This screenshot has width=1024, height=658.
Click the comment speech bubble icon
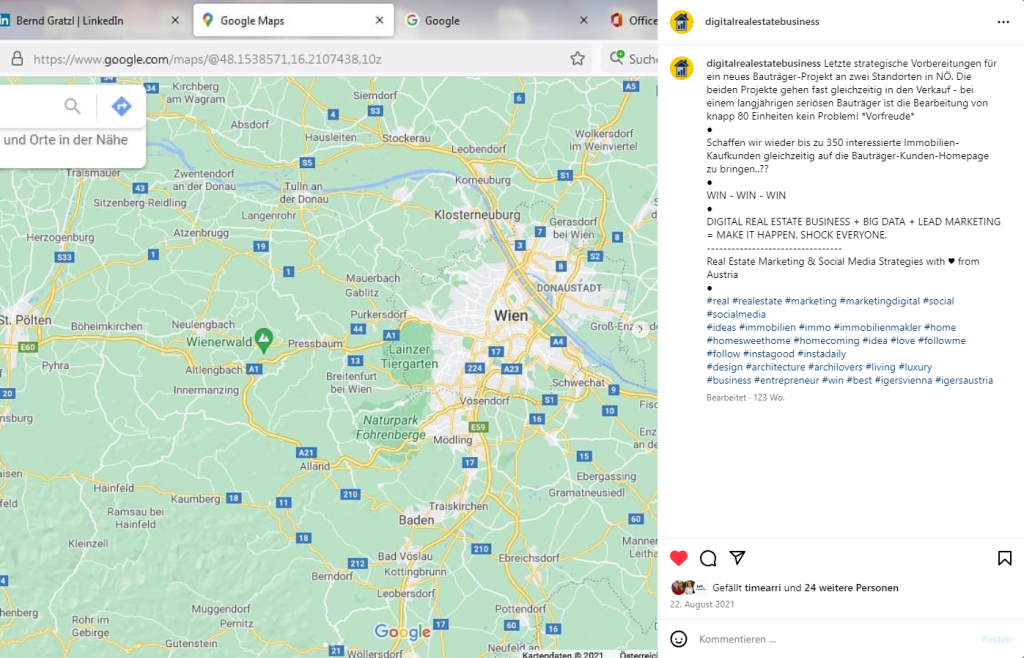[708, 558]
